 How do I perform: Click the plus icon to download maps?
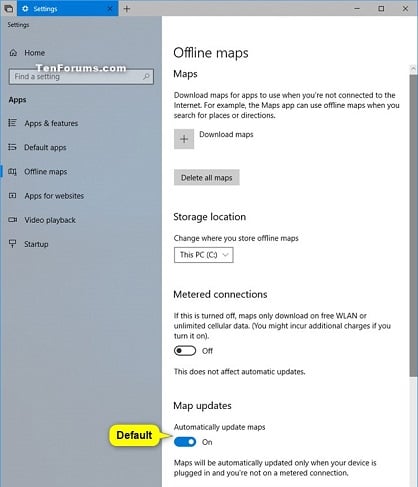click(x=184, y=139)
